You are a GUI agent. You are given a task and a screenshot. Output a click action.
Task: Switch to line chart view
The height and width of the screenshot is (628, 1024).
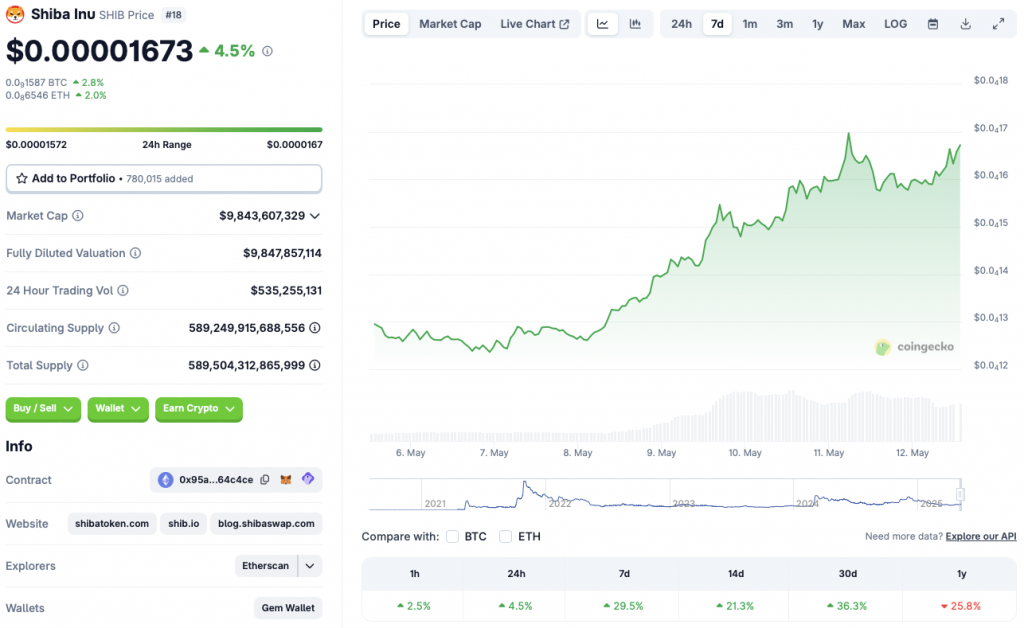602,24
